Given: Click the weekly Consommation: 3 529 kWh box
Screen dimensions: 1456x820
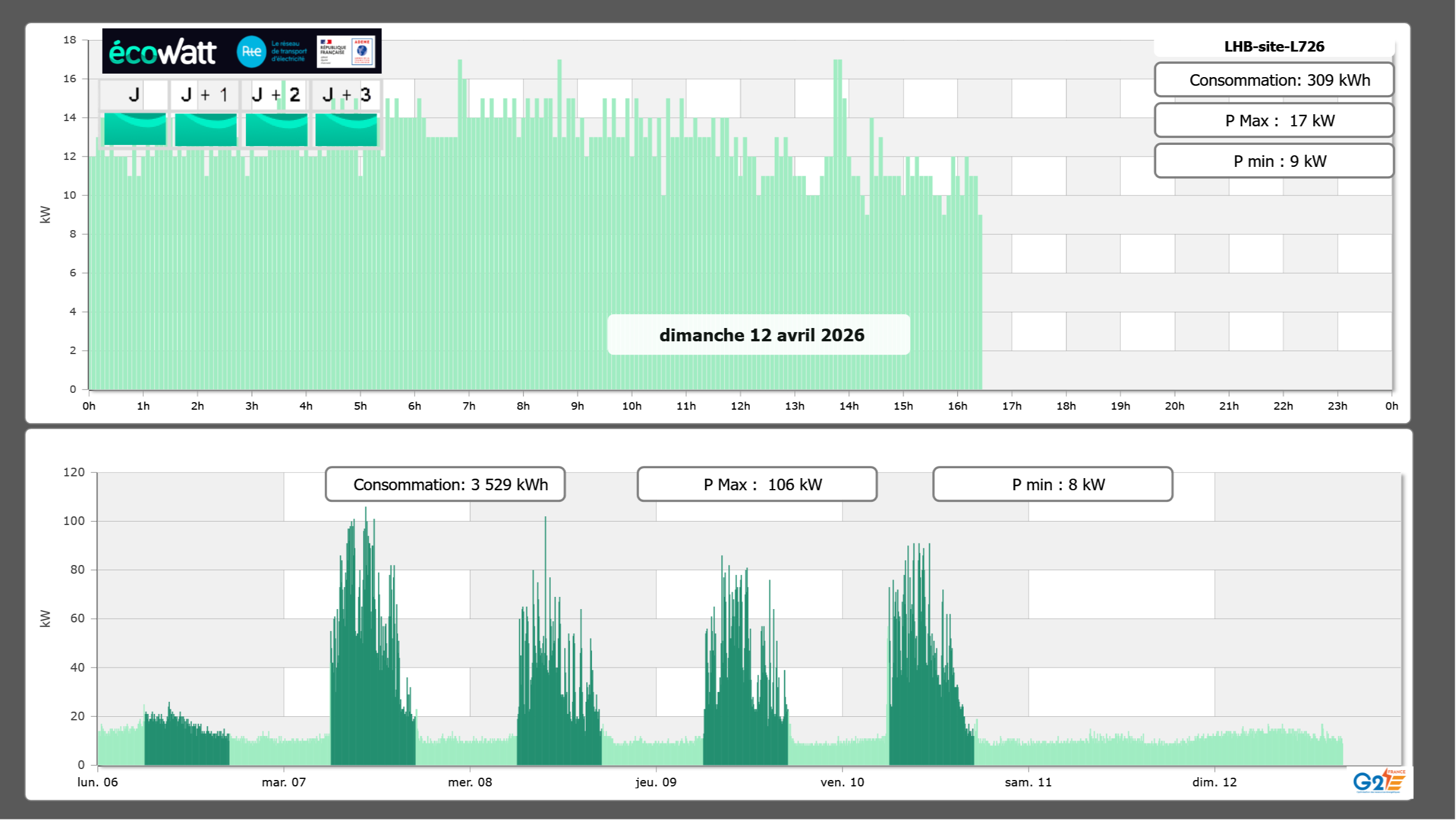Looking at the screenshot, I should point(445,484).
